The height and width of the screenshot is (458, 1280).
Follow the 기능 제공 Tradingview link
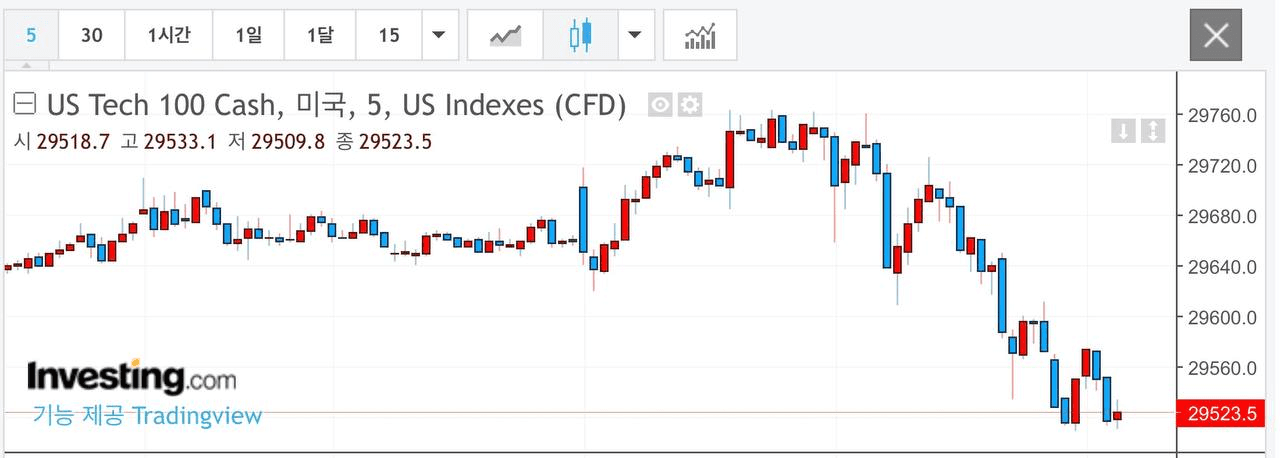[x=147, y=416]
